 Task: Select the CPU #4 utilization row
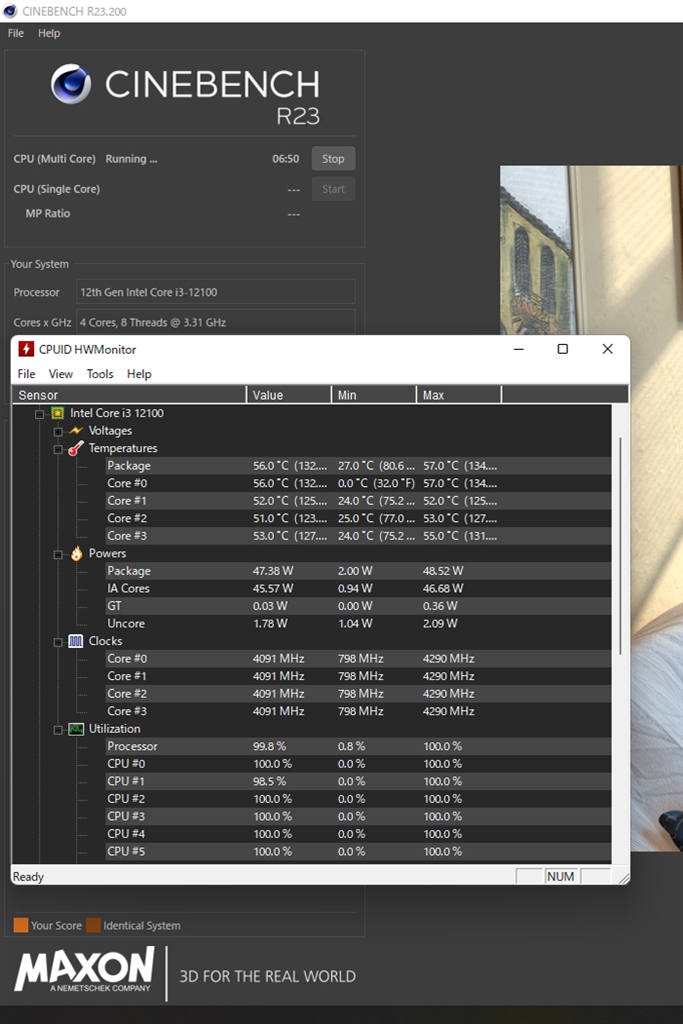pos(358,834)
